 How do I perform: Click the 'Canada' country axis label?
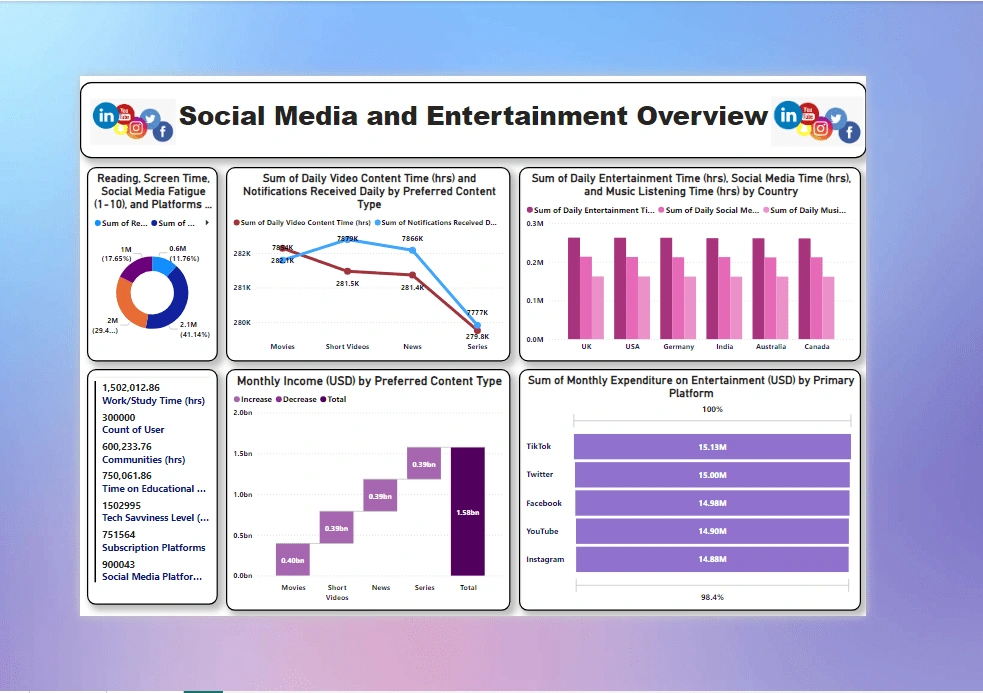[x=817, y=346]
